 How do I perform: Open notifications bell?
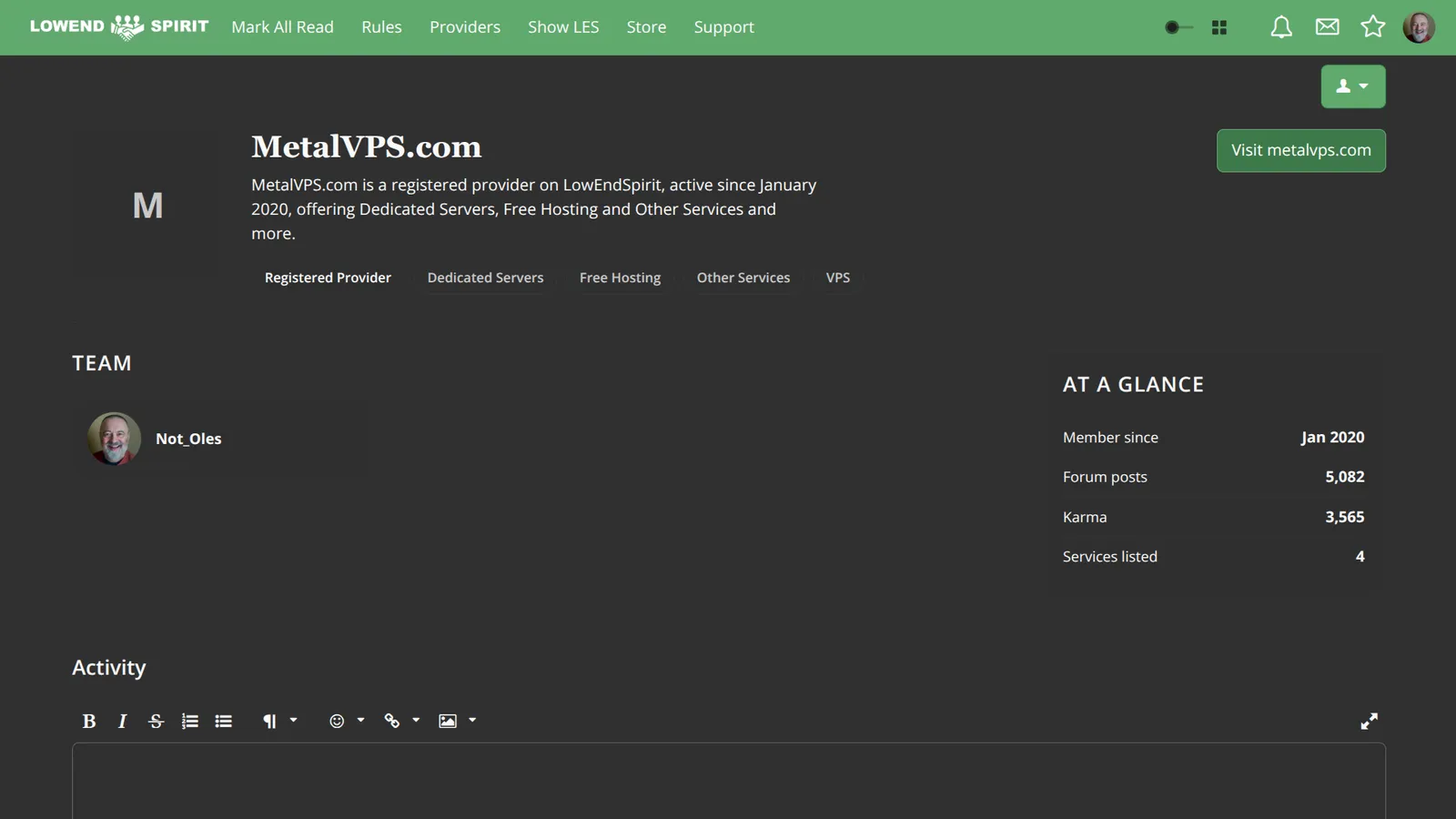click(x=1281, y=27)
